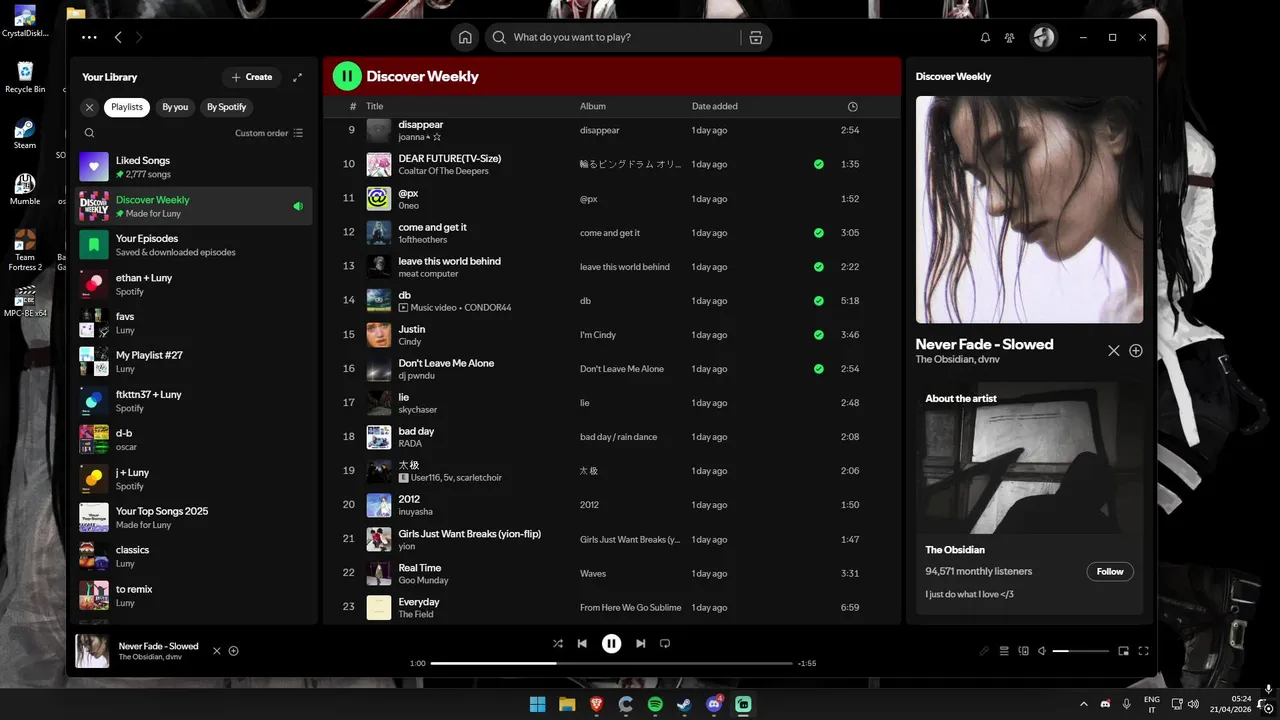Viewport: 1280px width, 720px height.
Task: Open lyrics microphone icon
Action: [x=984, y=651]
